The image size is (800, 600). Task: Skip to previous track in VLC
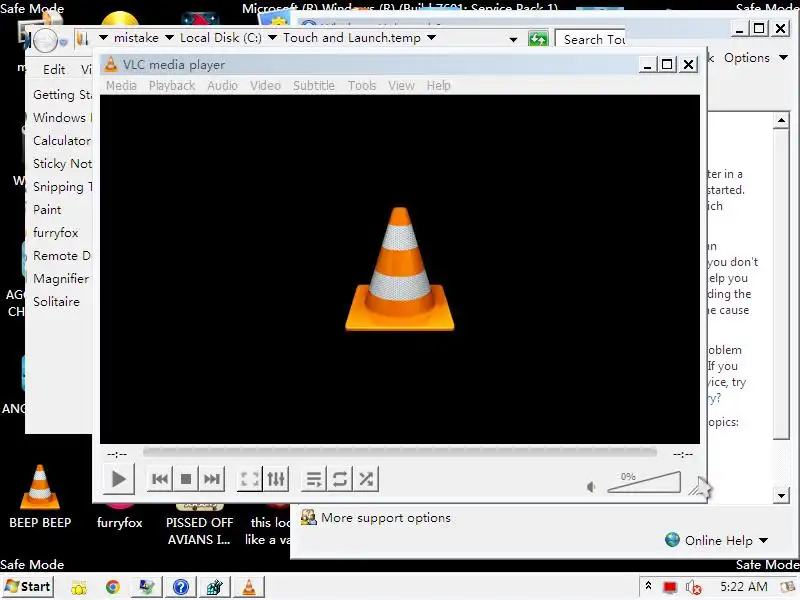(x=160, y=479)
